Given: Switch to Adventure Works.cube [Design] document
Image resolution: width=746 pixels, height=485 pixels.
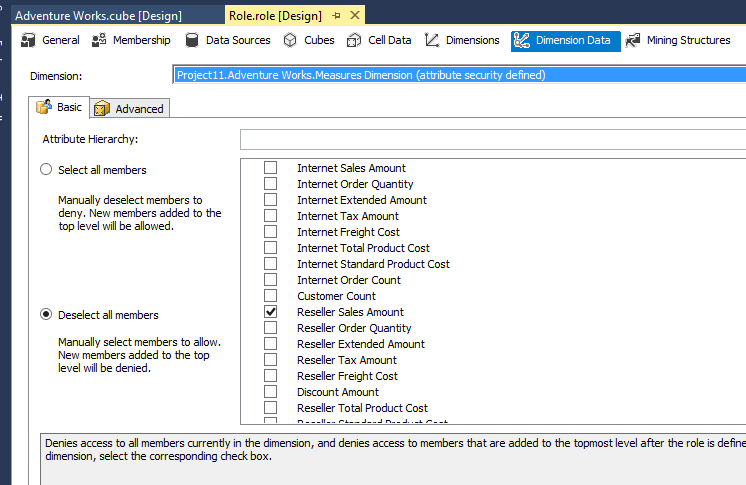Looking at the screenshot, I should [98, 16].
